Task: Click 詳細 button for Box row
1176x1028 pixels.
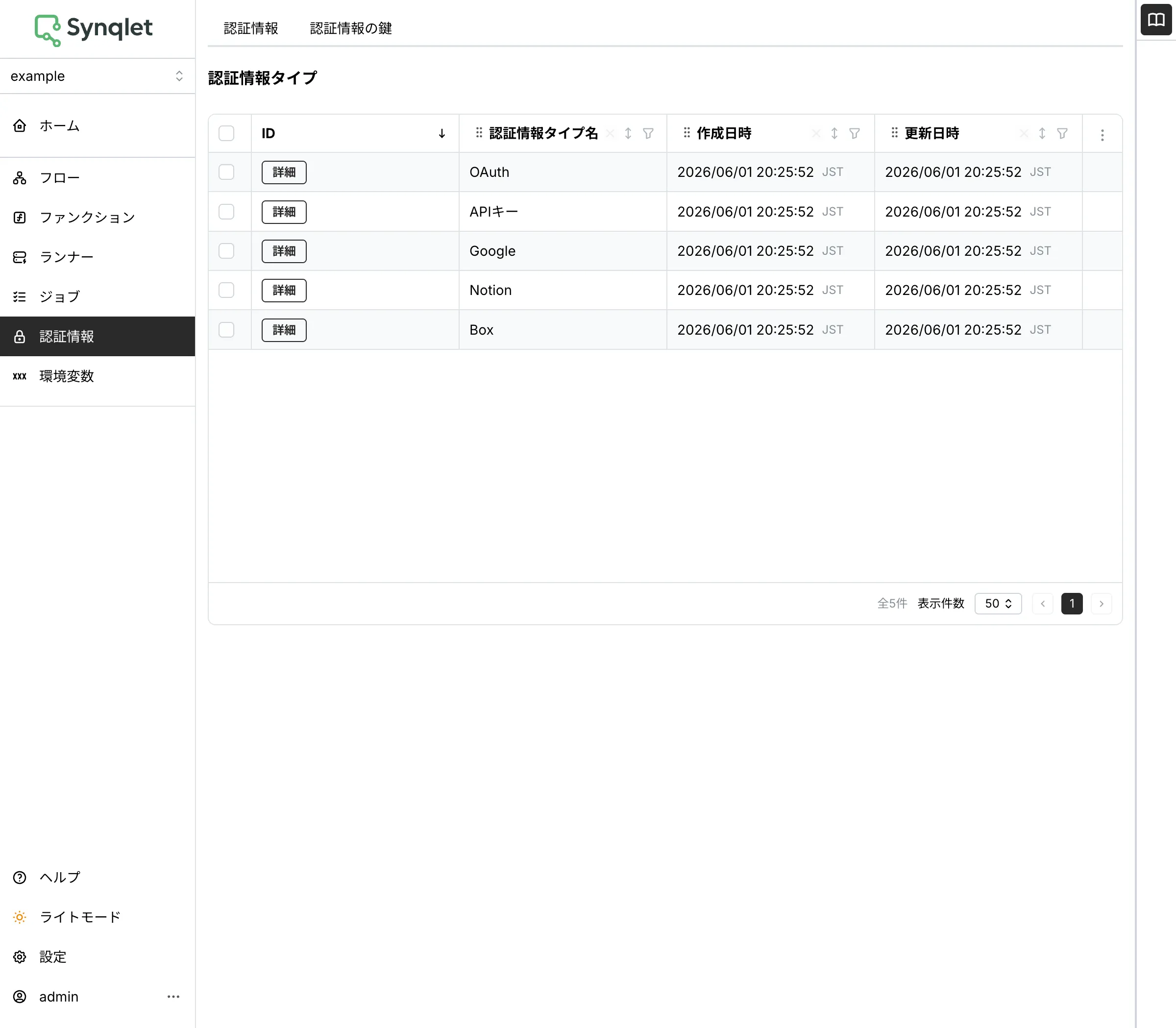Action: pos(284,330)
